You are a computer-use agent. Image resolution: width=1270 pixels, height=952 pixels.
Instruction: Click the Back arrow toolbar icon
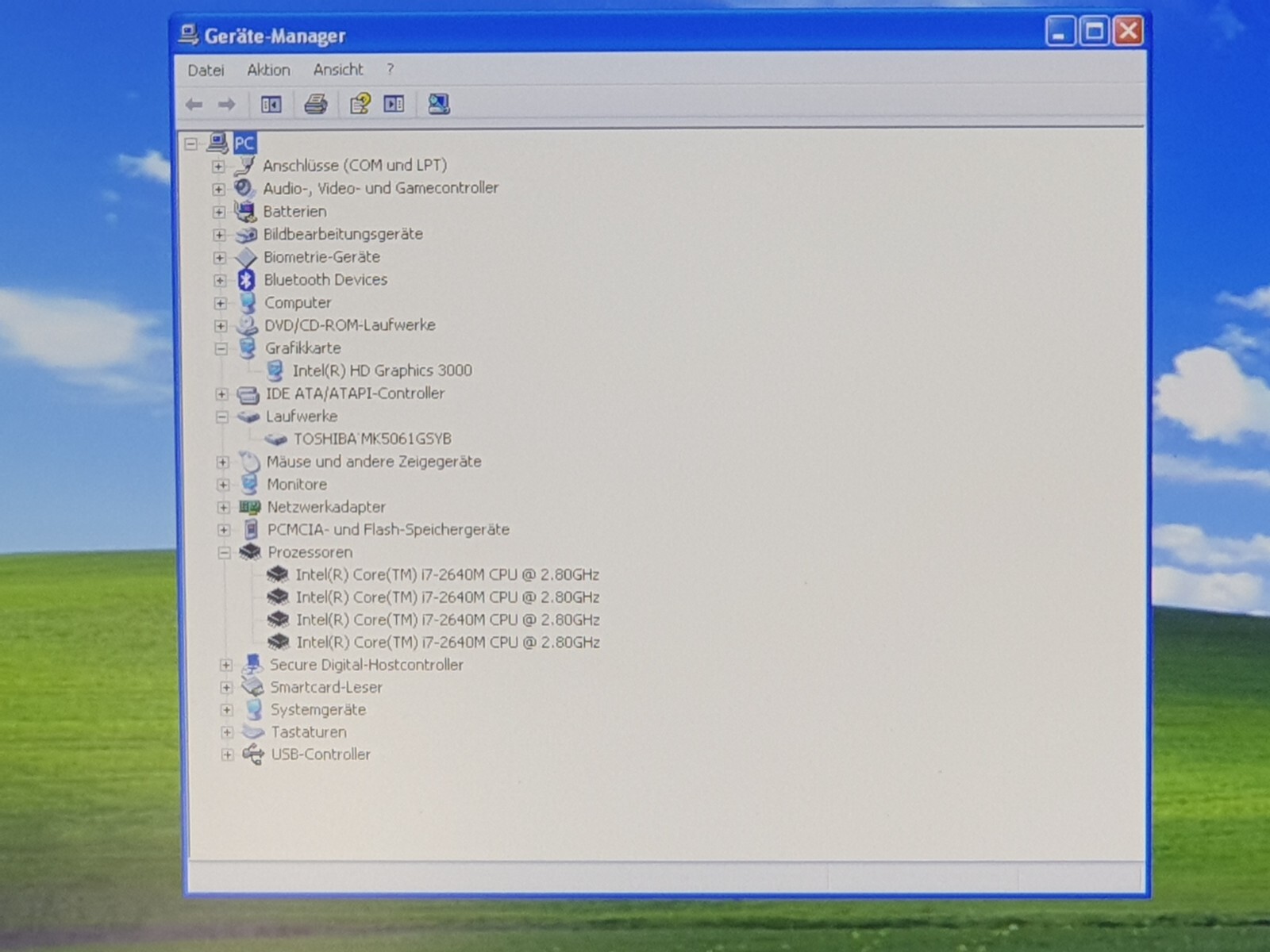pyautogui.click(x=194, y=104)
